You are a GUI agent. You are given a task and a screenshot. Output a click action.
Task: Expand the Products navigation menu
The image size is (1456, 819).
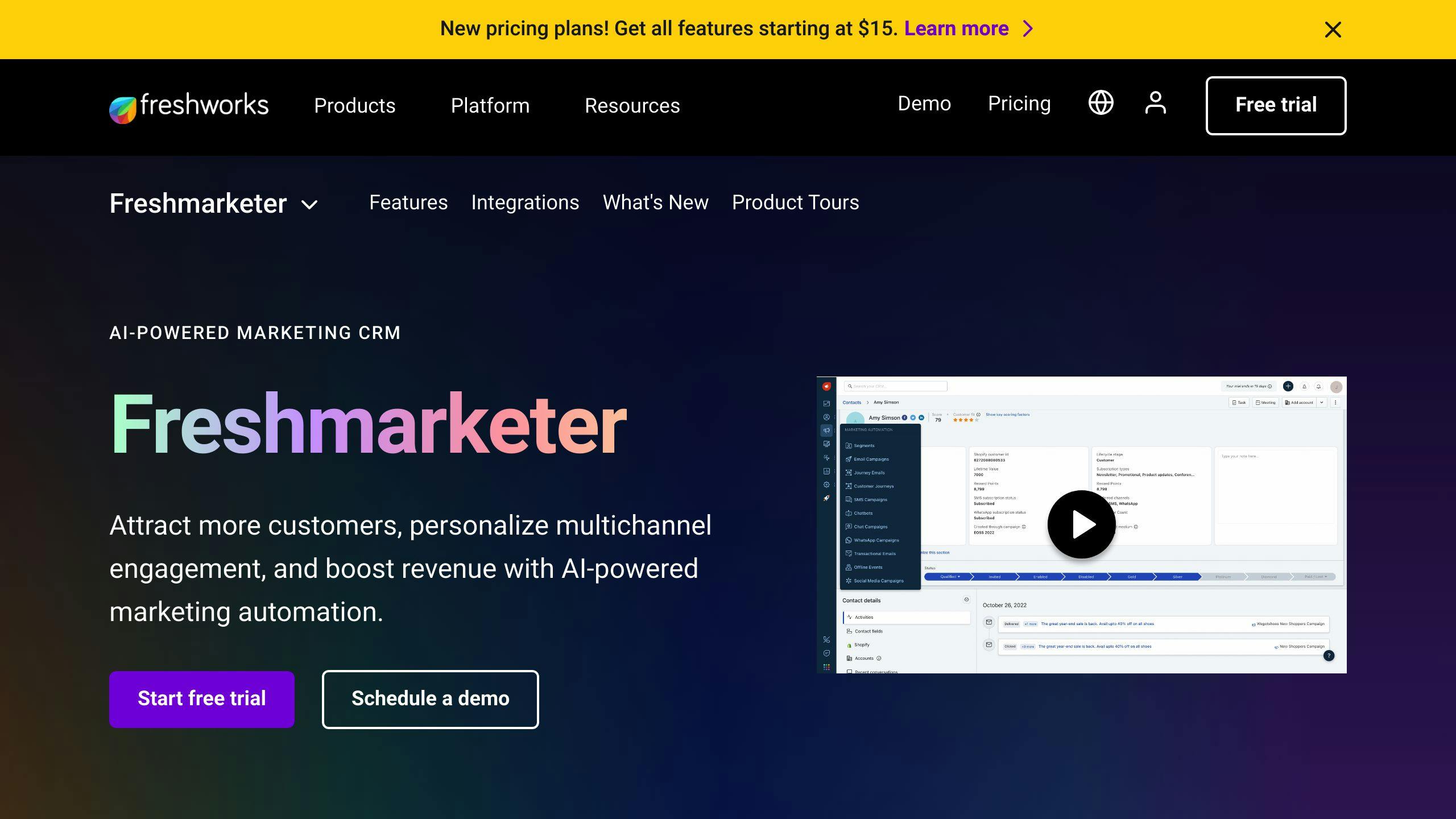point(355,105)
